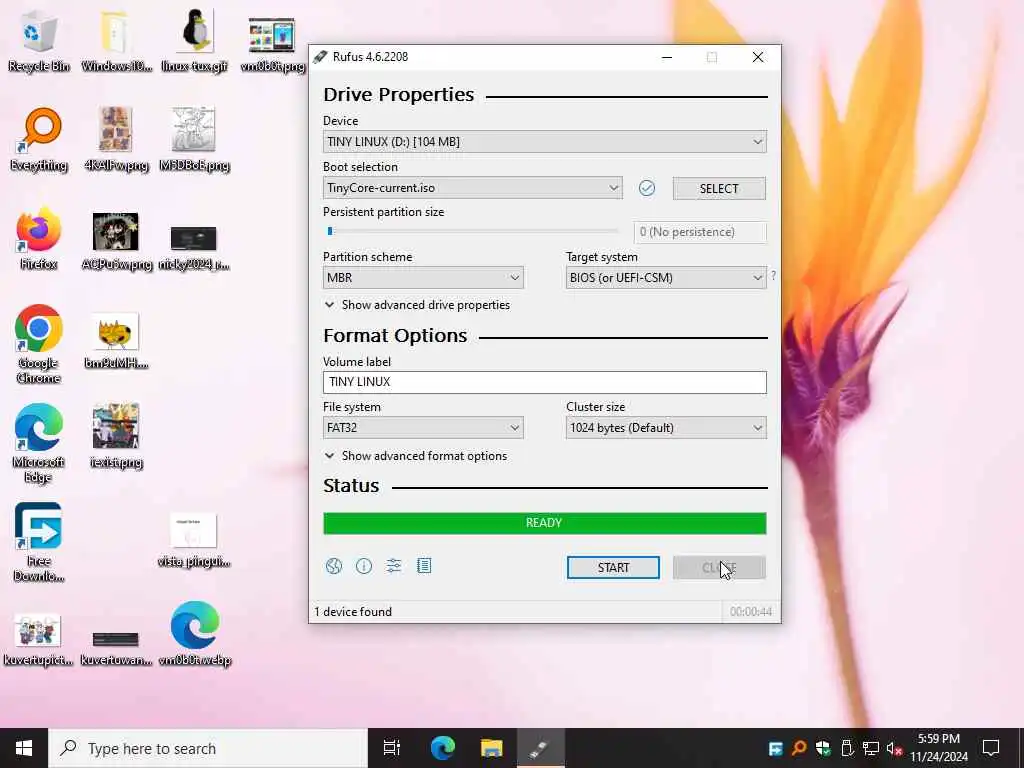Screen dimensions: 1024x768
Task: Click the ISO checksum checkmark icon
Action: 647,188
